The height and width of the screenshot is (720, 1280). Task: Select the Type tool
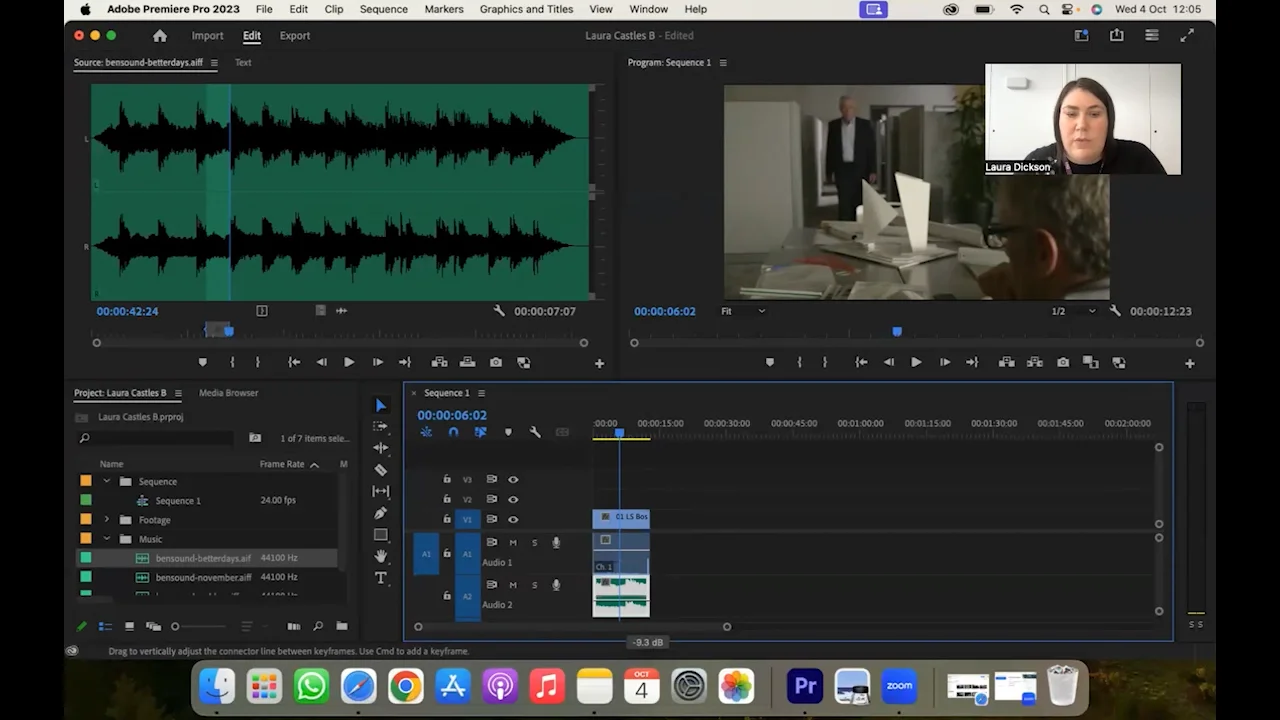381,578
